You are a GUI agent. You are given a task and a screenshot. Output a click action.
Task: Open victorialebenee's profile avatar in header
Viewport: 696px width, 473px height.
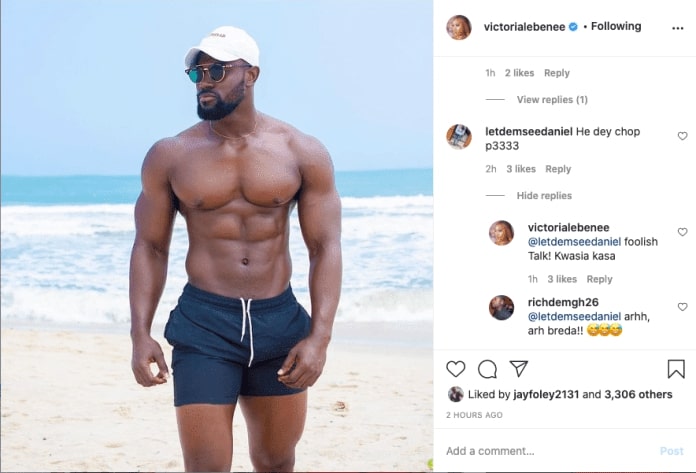[459, 27]
